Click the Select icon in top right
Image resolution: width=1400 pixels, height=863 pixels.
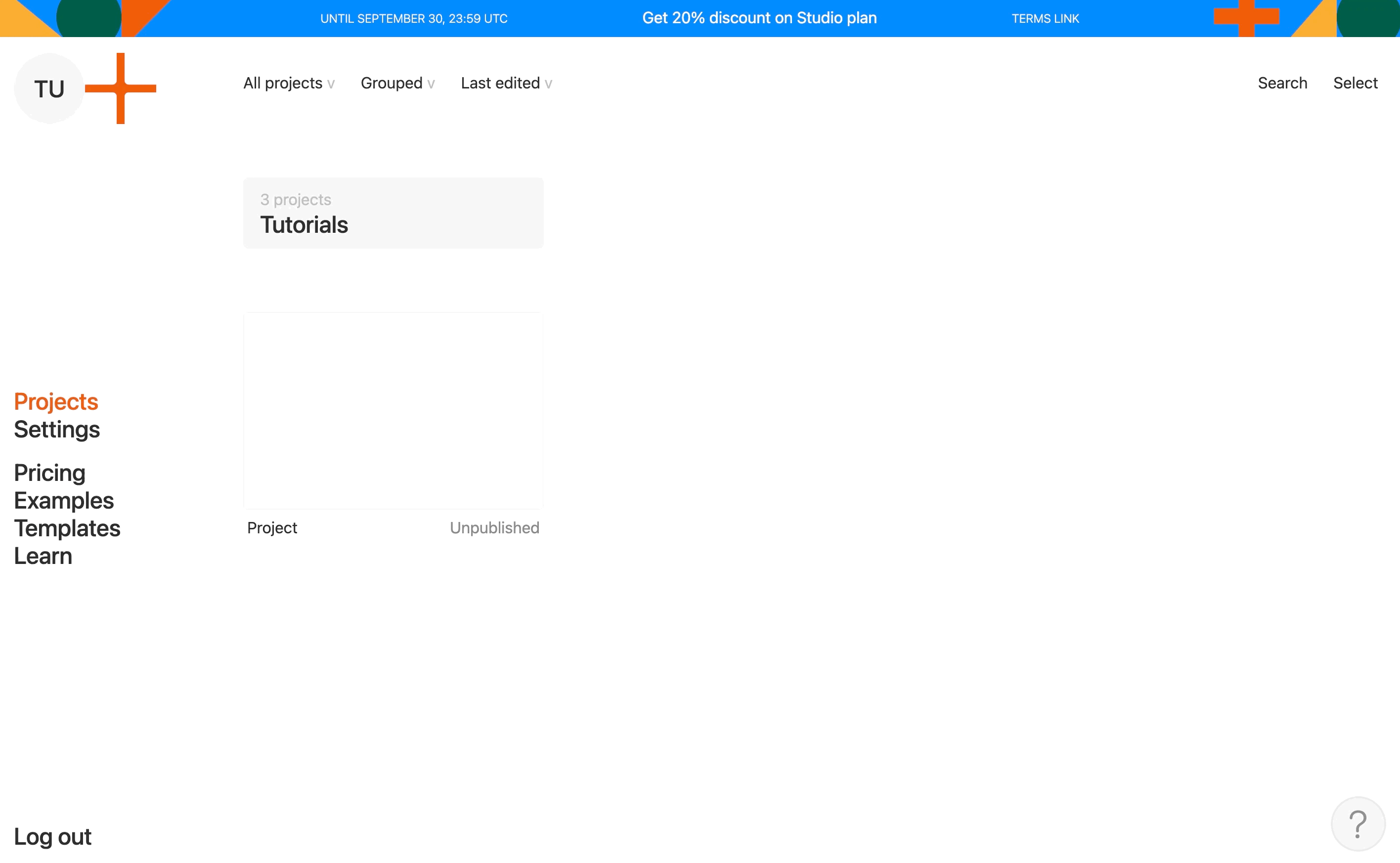point(1355,83)
